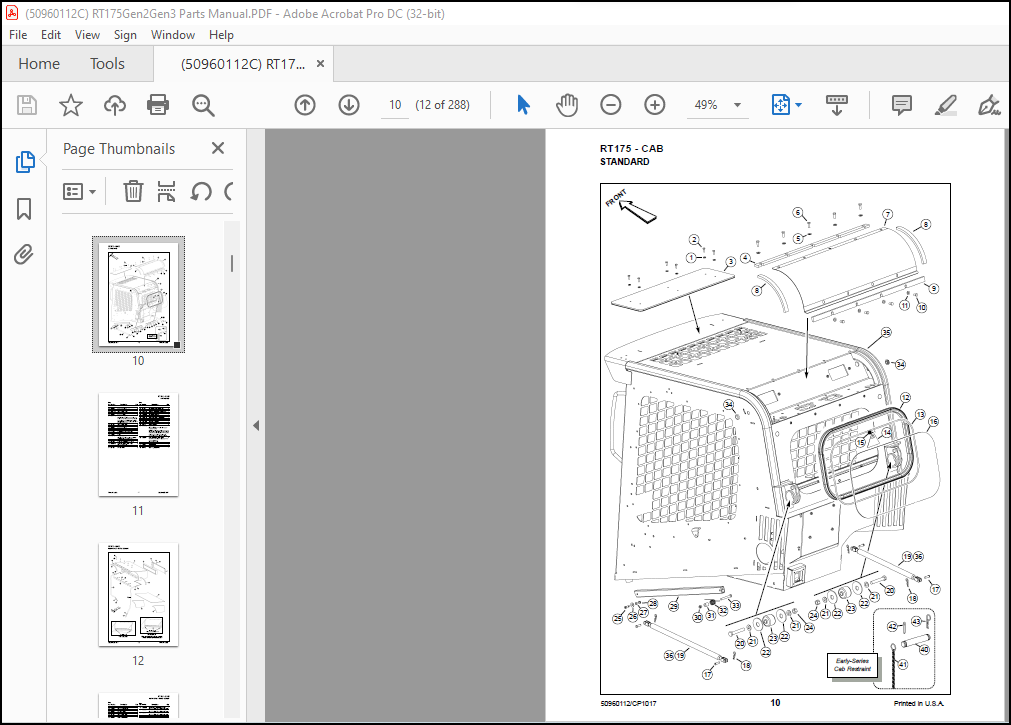
Task: Click the 'Early-Series Cab Restraint' label box
Action: (852, 665)
